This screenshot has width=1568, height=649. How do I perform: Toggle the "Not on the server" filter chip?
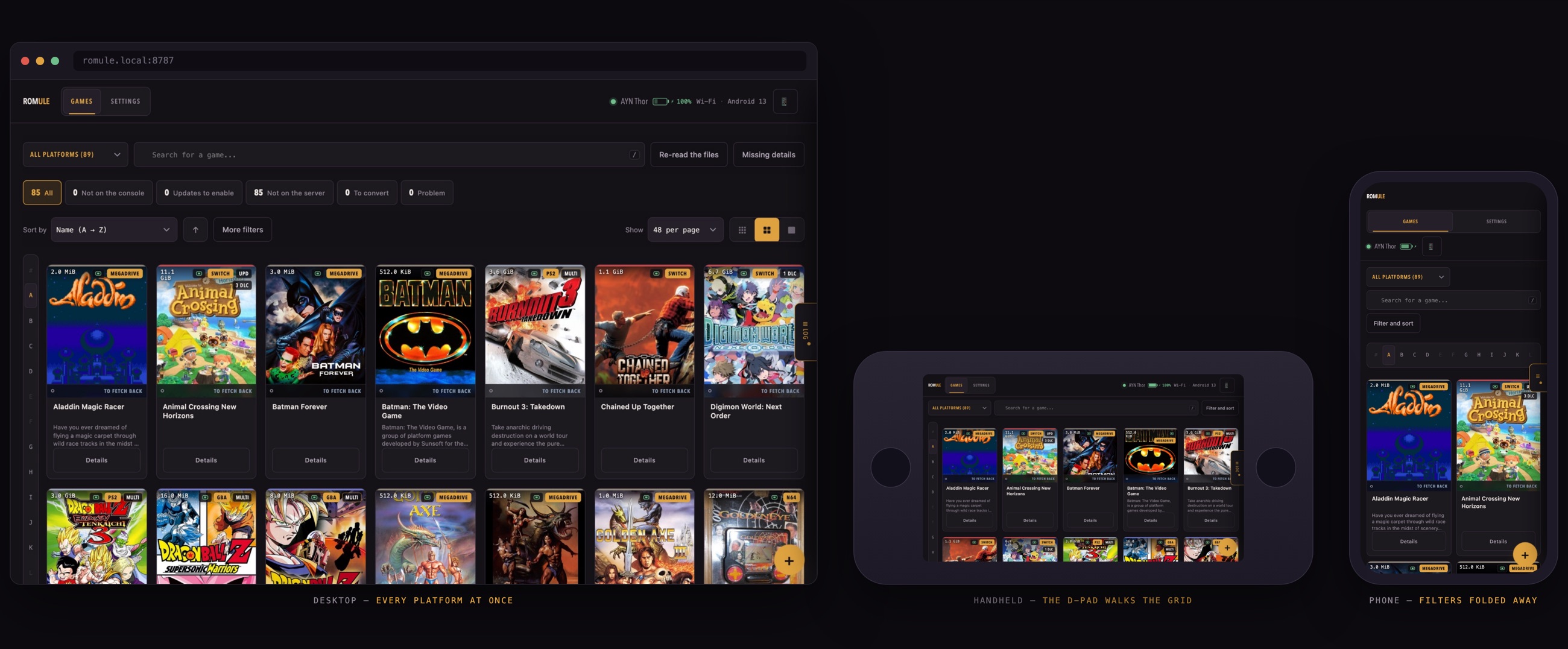pos(289,192)
